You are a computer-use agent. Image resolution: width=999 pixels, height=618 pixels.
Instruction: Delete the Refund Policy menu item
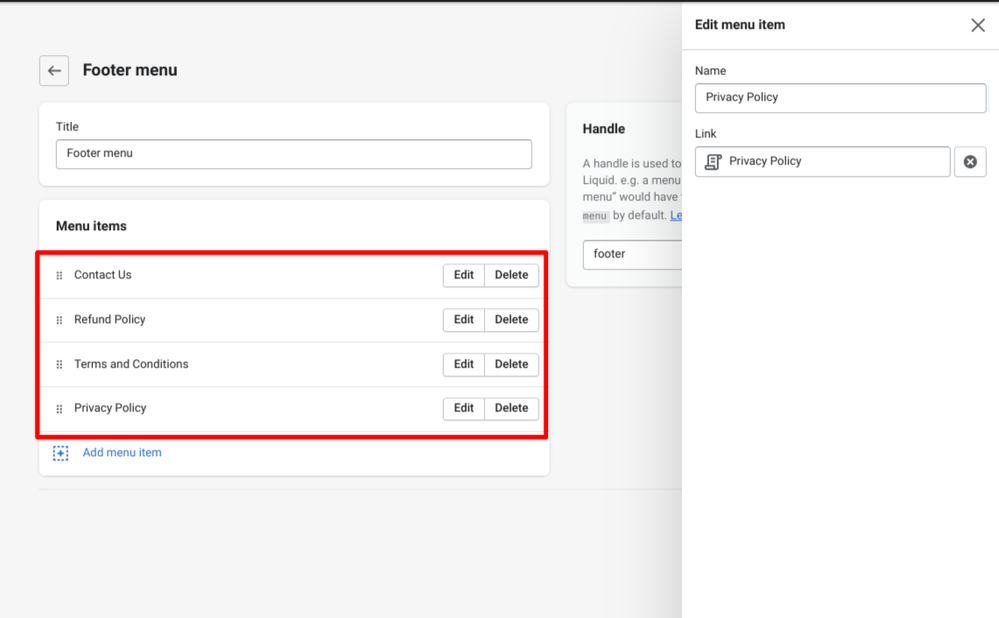(x=512, y=320)
